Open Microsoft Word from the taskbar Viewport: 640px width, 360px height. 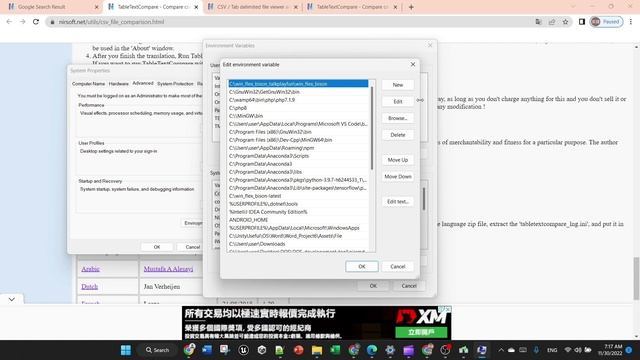pyautogui.click(x=207, y=350)
